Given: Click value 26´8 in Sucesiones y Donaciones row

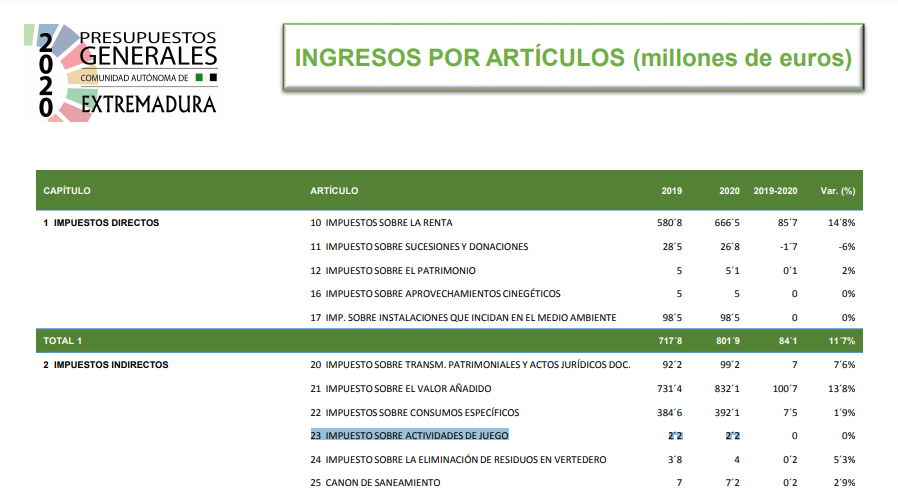Looking at the screenshot, I should click(730, 247).
